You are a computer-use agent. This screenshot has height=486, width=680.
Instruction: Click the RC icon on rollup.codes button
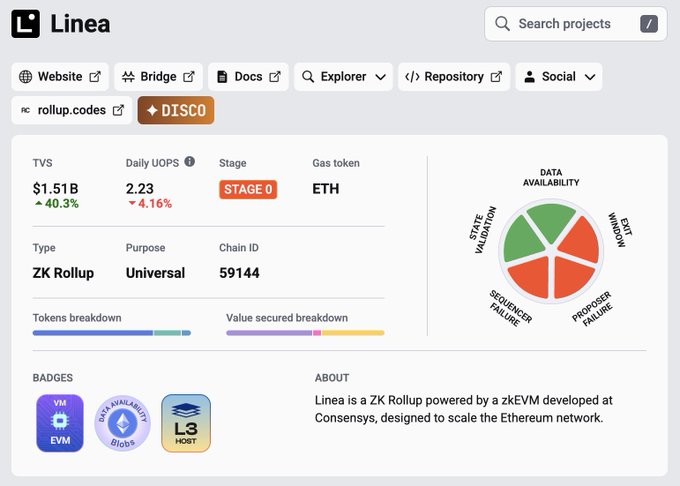(26, 110)
